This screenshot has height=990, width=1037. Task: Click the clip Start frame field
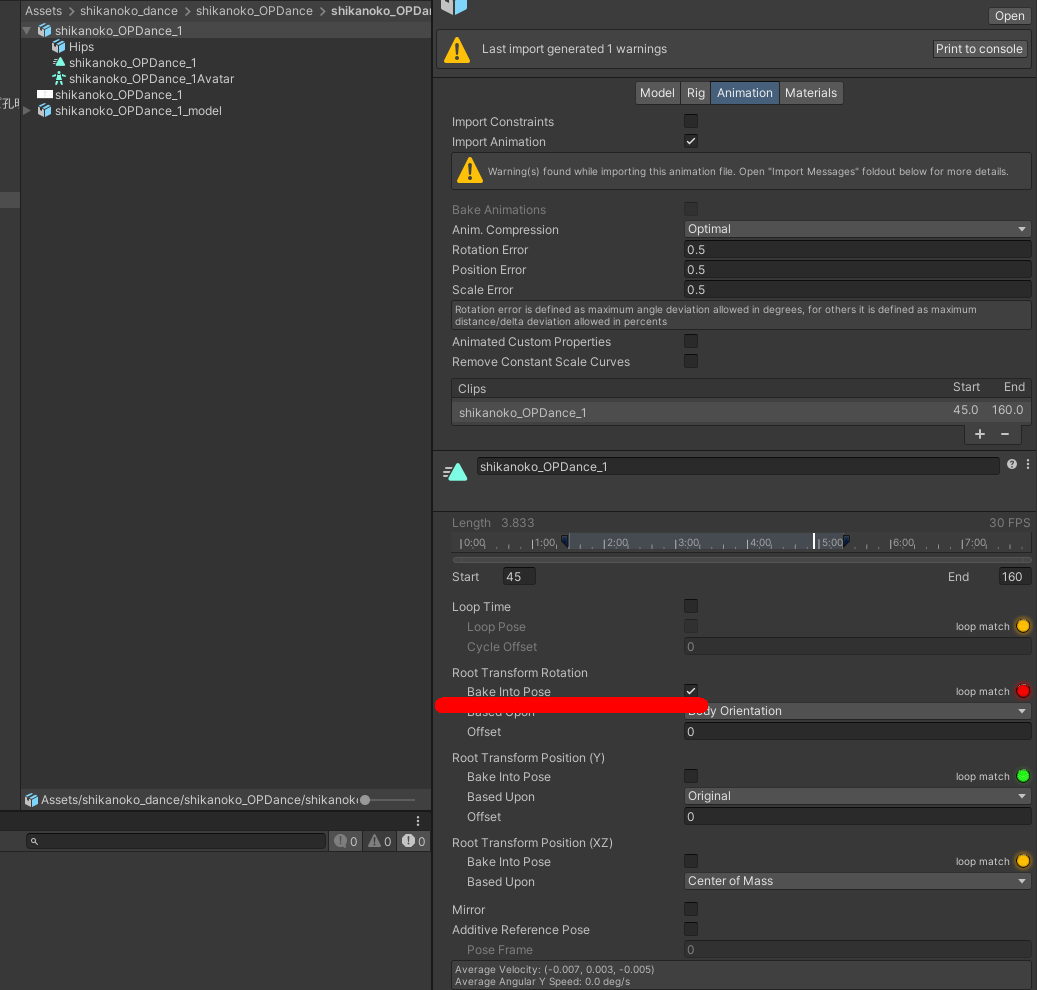coord(519,576)
